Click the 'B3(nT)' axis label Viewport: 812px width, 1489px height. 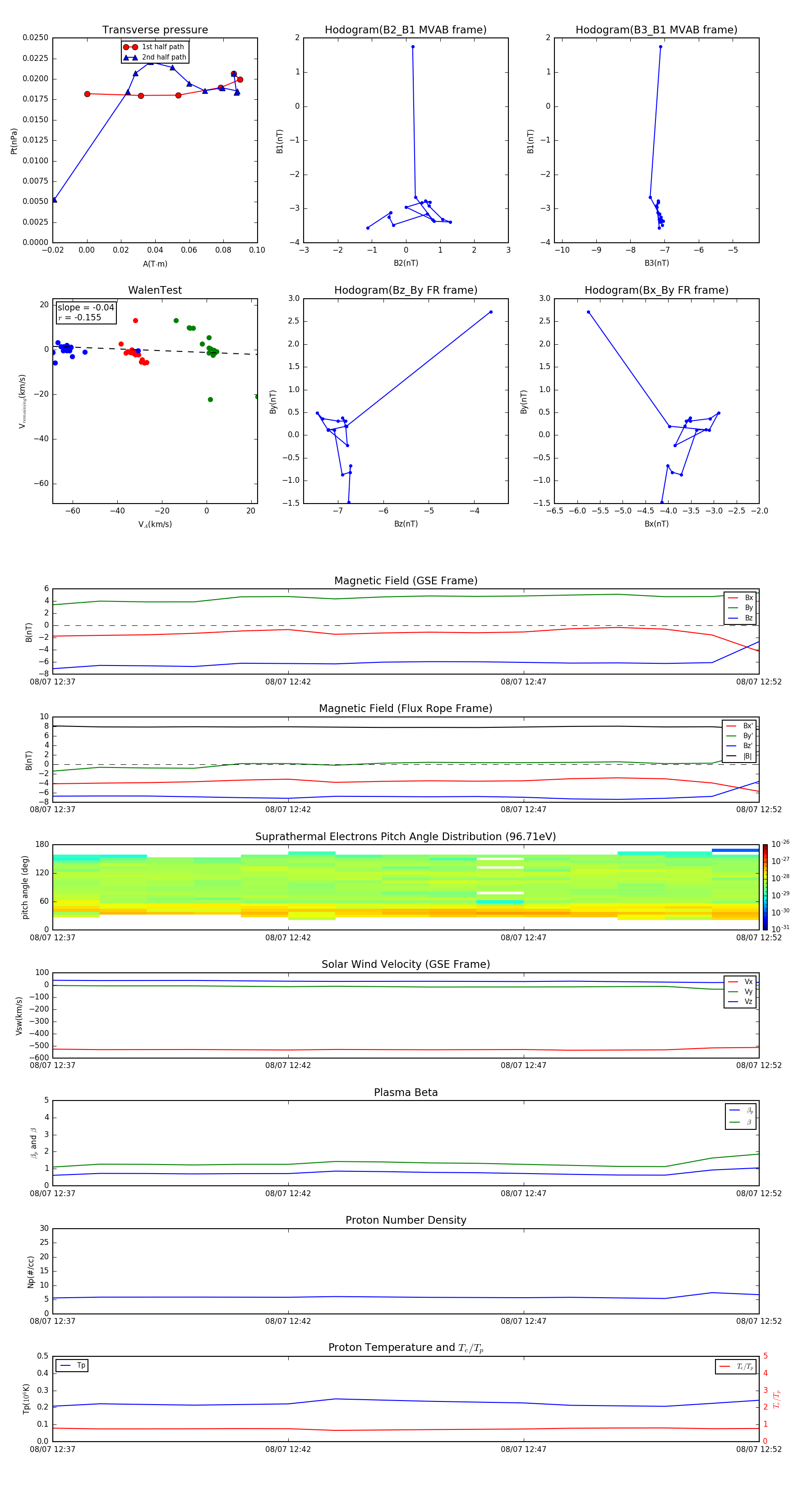(x=656, y=263)
